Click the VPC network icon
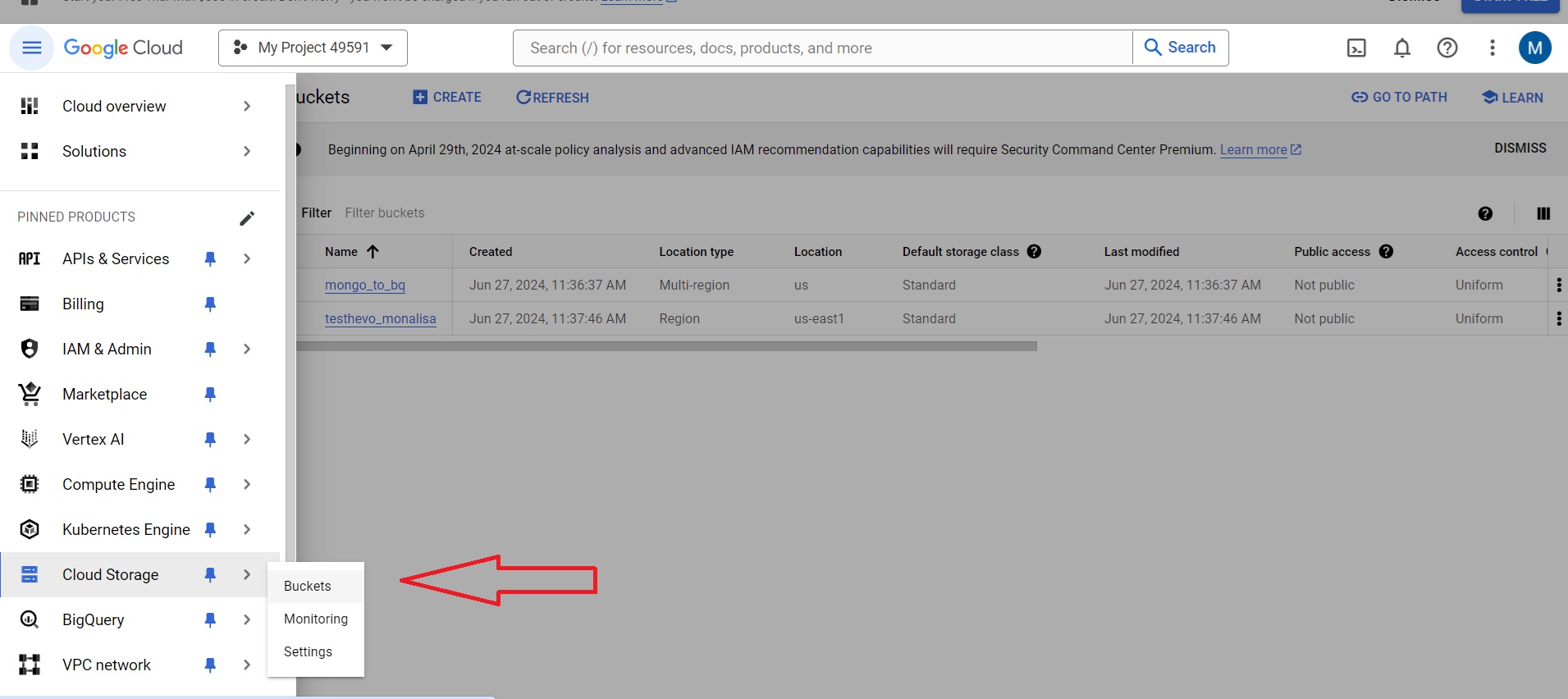The image size is (1568, 699). 30,665
